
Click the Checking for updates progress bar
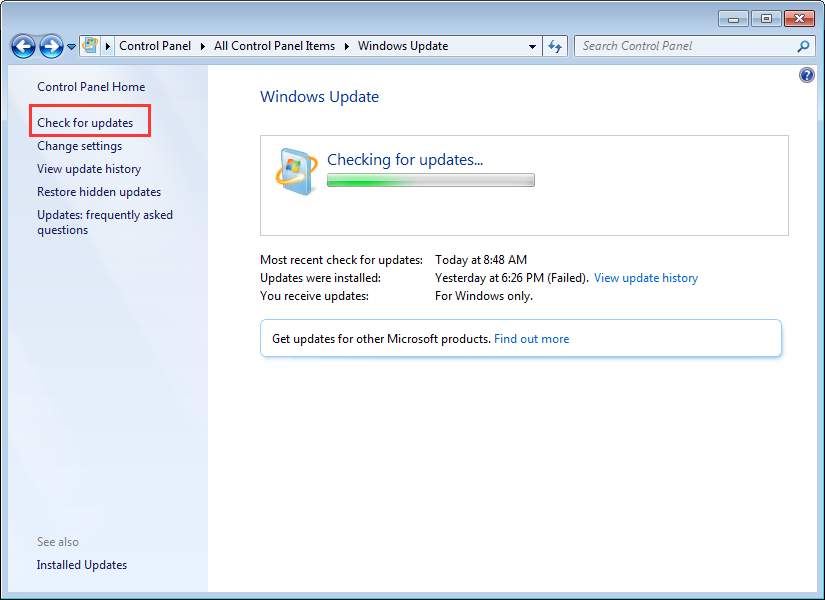coord(430,180)
